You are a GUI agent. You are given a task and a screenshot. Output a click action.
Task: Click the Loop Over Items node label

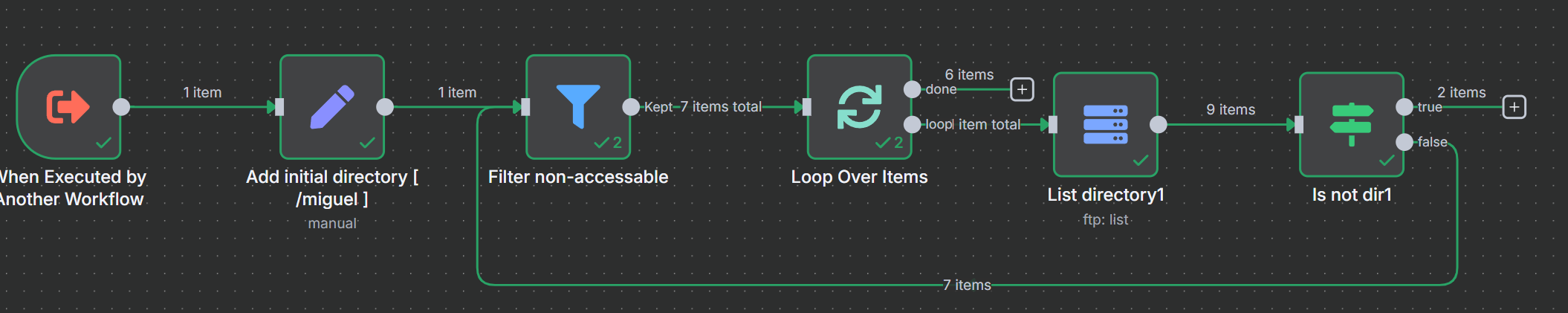[859, 177]
